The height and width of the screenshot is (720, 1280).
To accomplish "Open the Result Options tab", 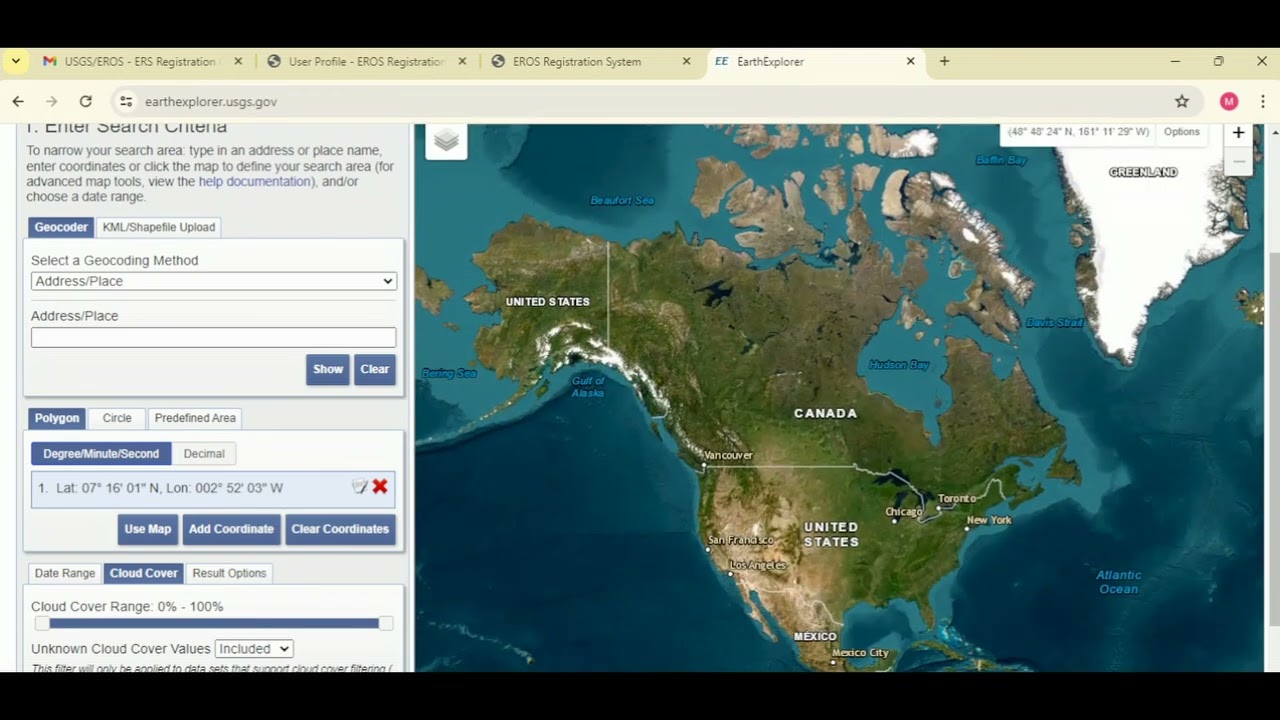I will (230, 573).
